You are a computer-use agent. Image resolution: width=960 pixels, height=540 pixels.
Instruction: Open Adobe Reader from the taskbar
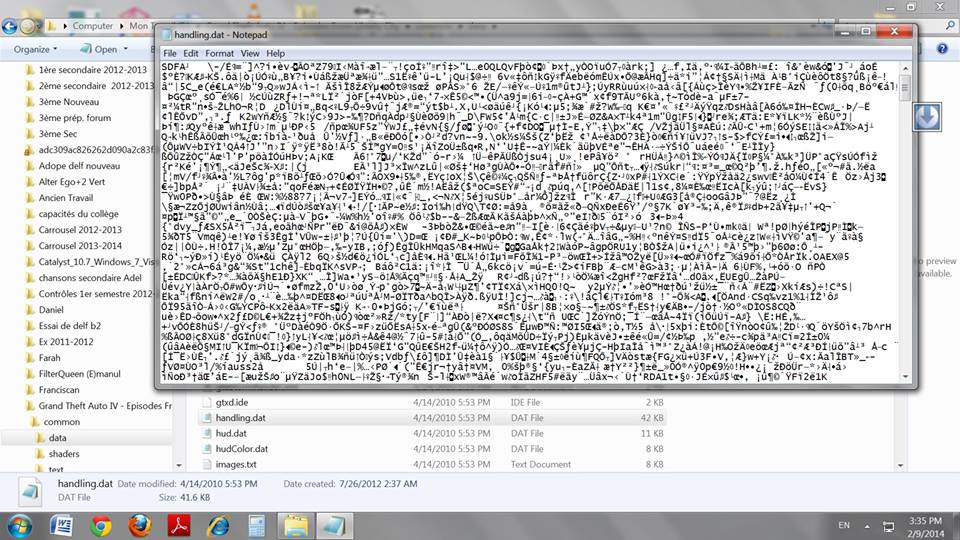179,526
